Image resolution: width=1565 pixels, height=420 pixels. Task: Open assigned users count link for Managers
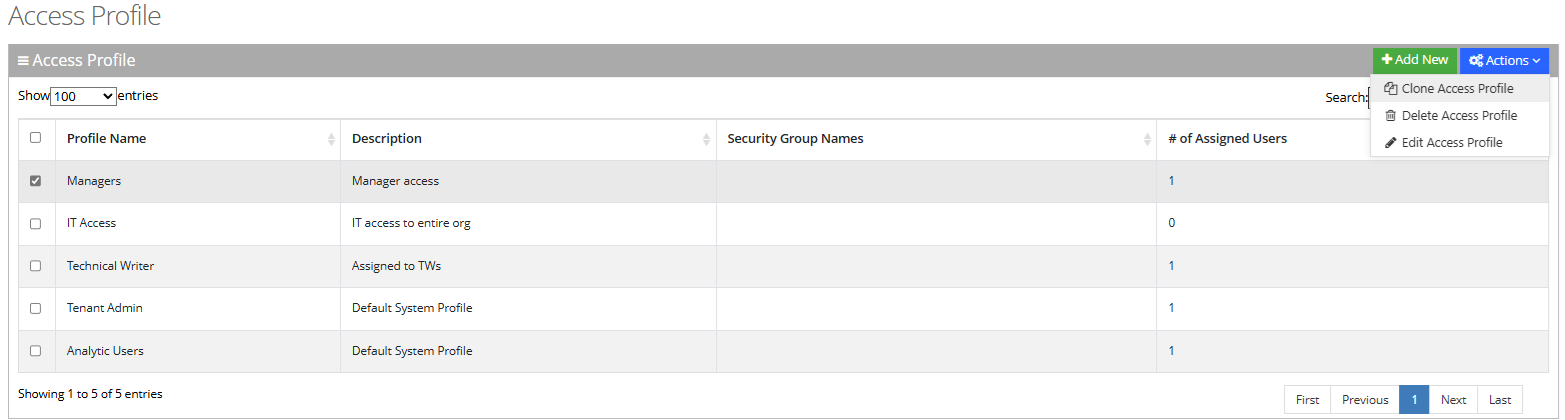pyautogui.click(x=1172, y=181)
